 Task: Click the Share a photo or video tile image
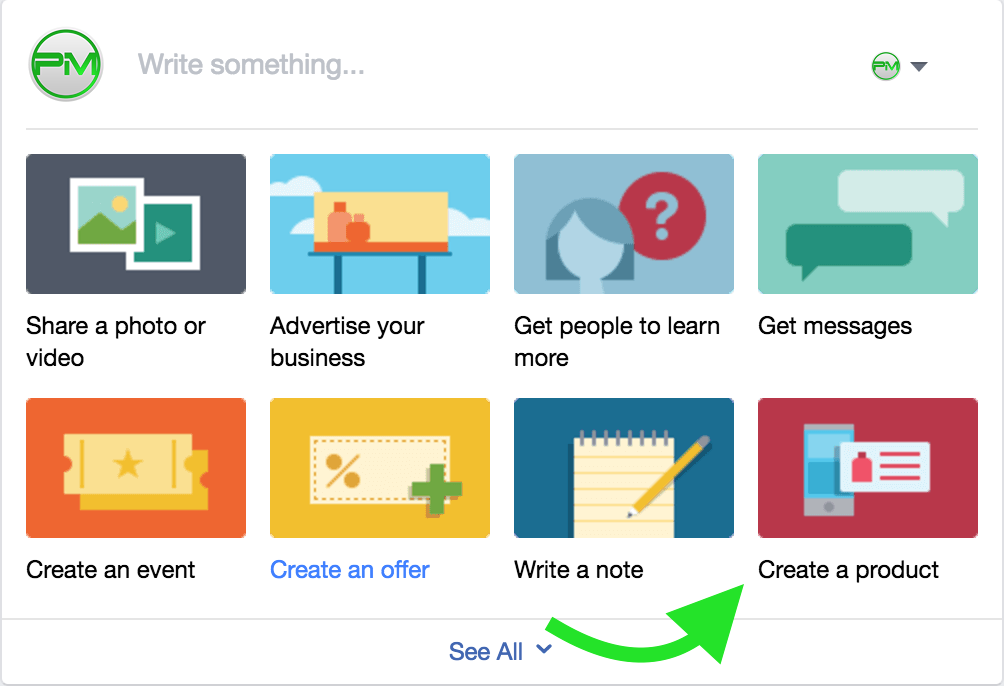pyautogui.click(x=136, y=224)
